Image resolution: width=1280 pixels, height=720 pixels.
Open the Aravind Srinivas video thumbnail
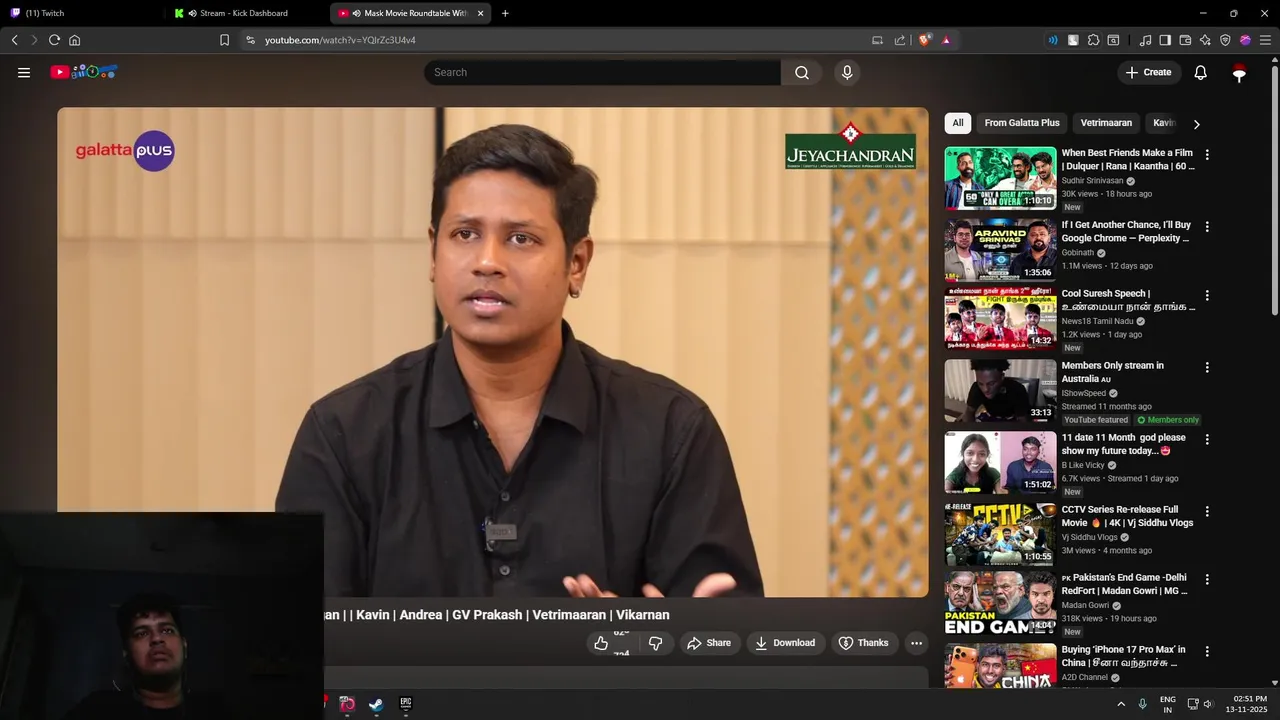point(1000,250)
